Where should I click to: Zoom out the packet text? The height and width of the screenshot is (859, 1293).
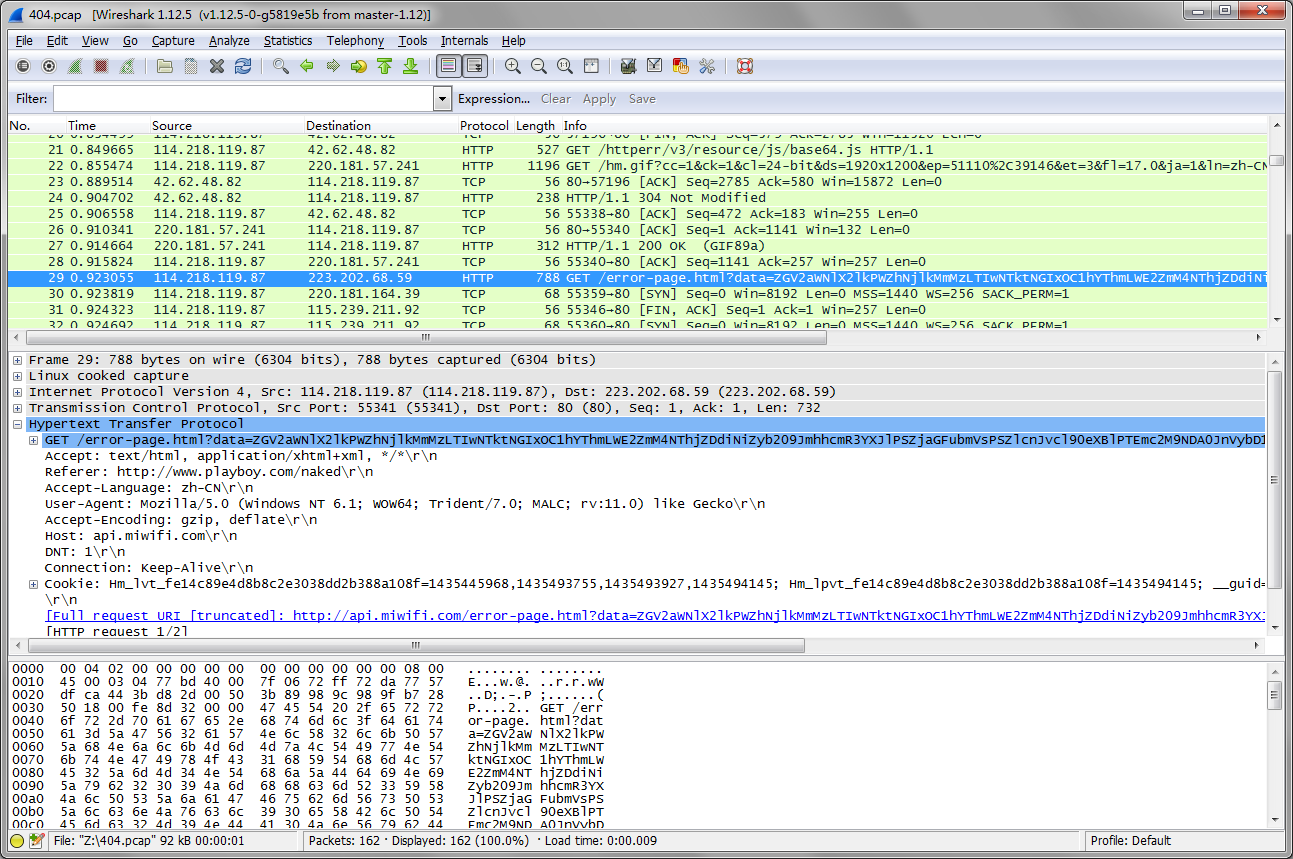pyautogui.click(x=539, y=66)
